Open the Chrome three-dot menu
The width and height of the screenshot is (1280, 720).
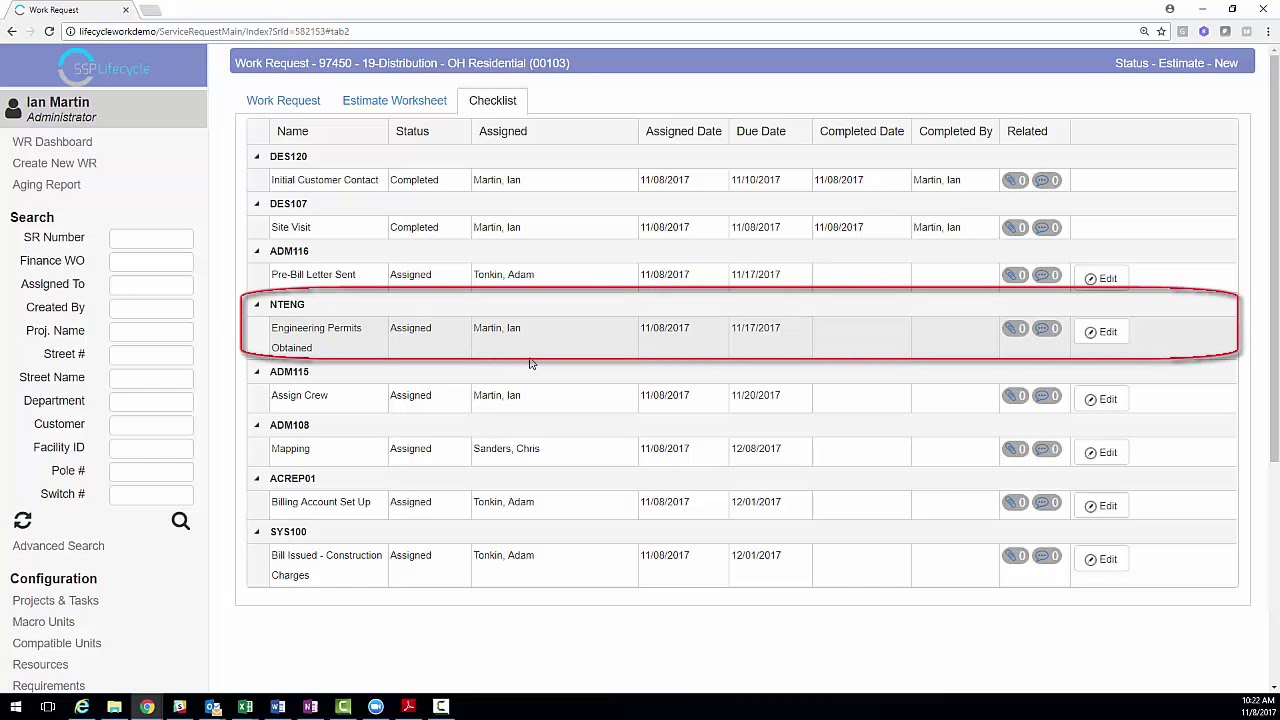(x=1268, y=31)
